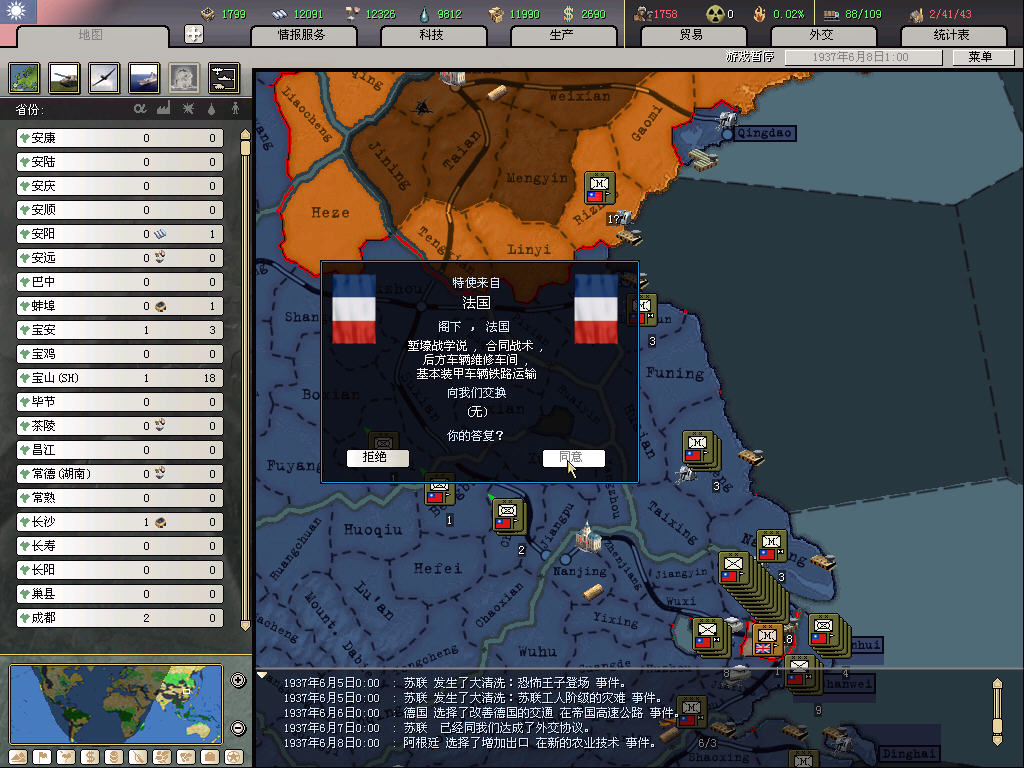This screenshot has height=768, width=1024.
Task: Zoom in with the minimap plus button
Action: coord(238,681)
